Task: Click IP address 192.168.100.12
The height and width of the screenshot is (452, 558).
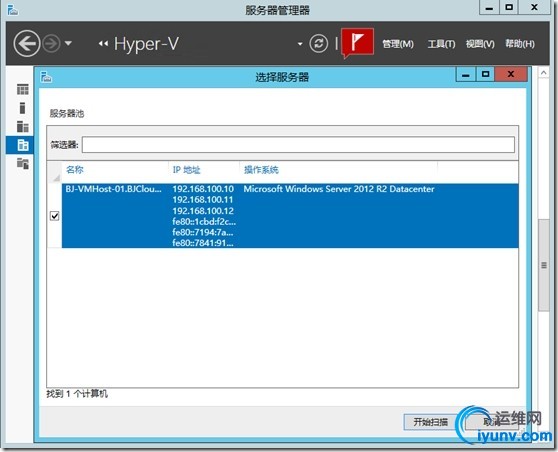Action: point(203,211)
